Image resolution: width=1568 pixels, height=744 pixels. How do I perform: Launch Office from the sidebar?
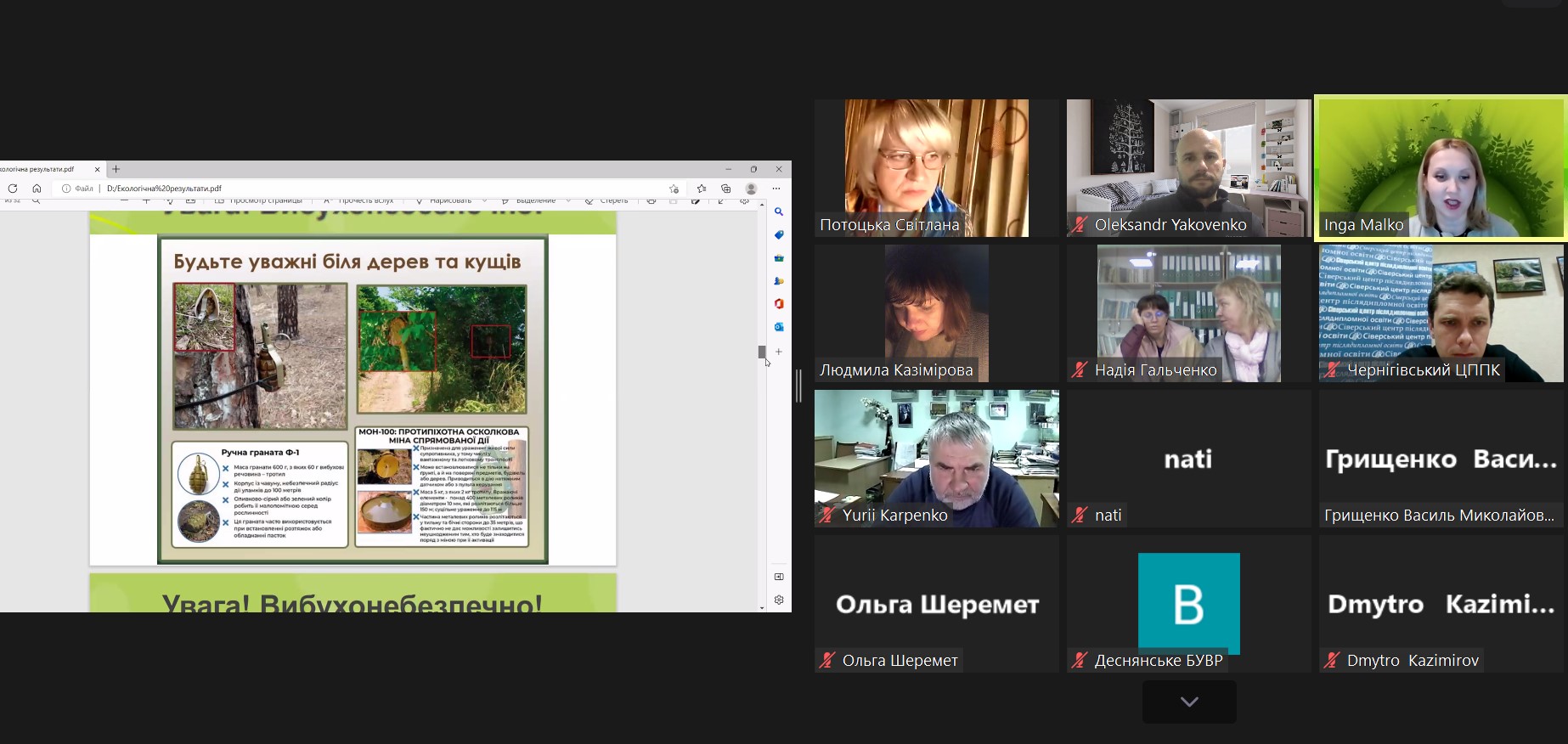pyautogui.click(x=779, y=303)
